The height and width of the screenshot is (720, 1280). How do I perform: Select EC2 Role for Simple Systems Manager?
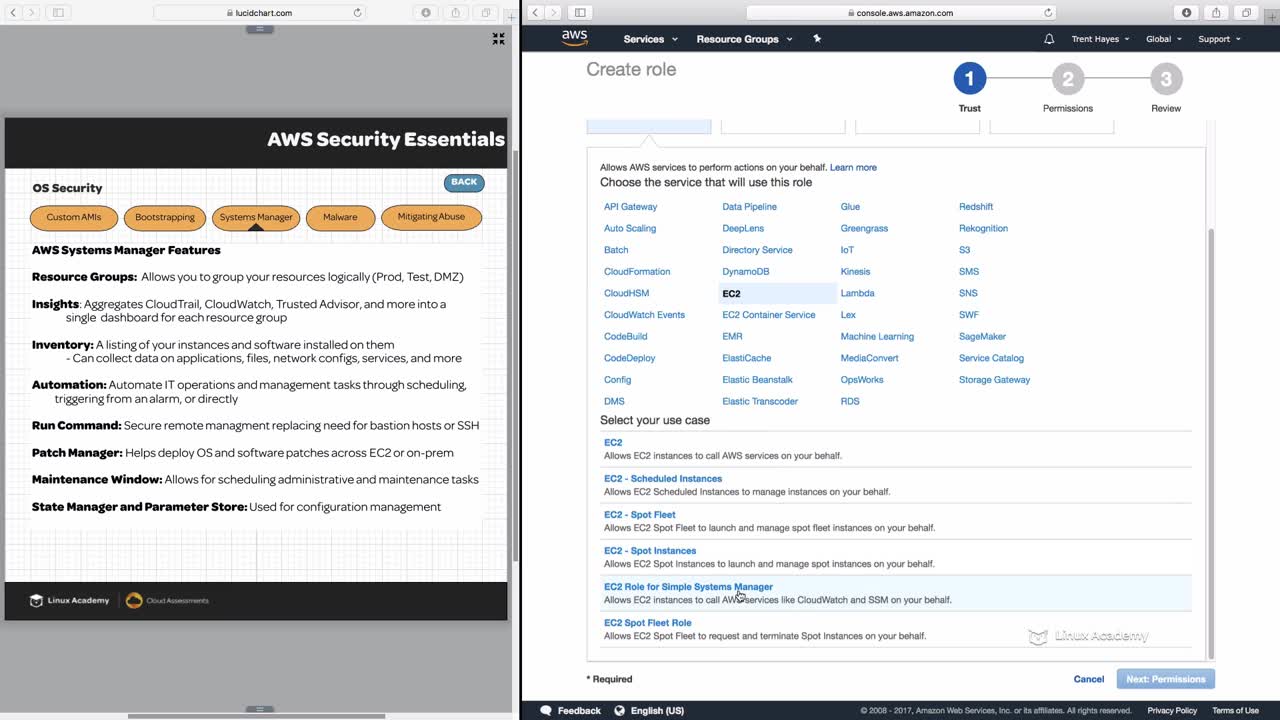click(688, 587)
